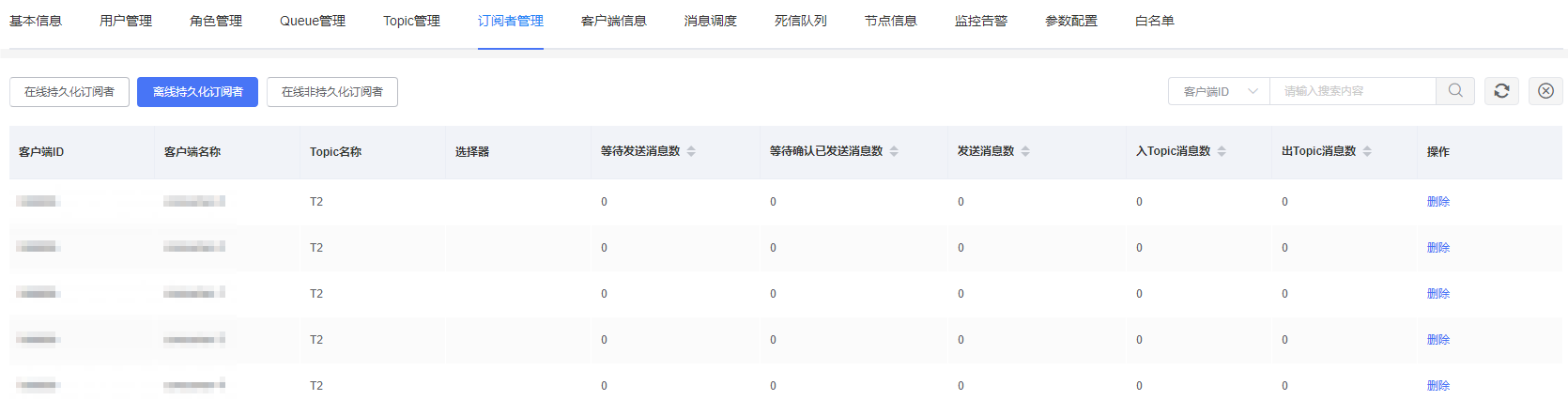The width and height of the screenshot is (1568, 416).
Task: Focus the 请输入搜索内容 search field
Action: click(1352, 91)
